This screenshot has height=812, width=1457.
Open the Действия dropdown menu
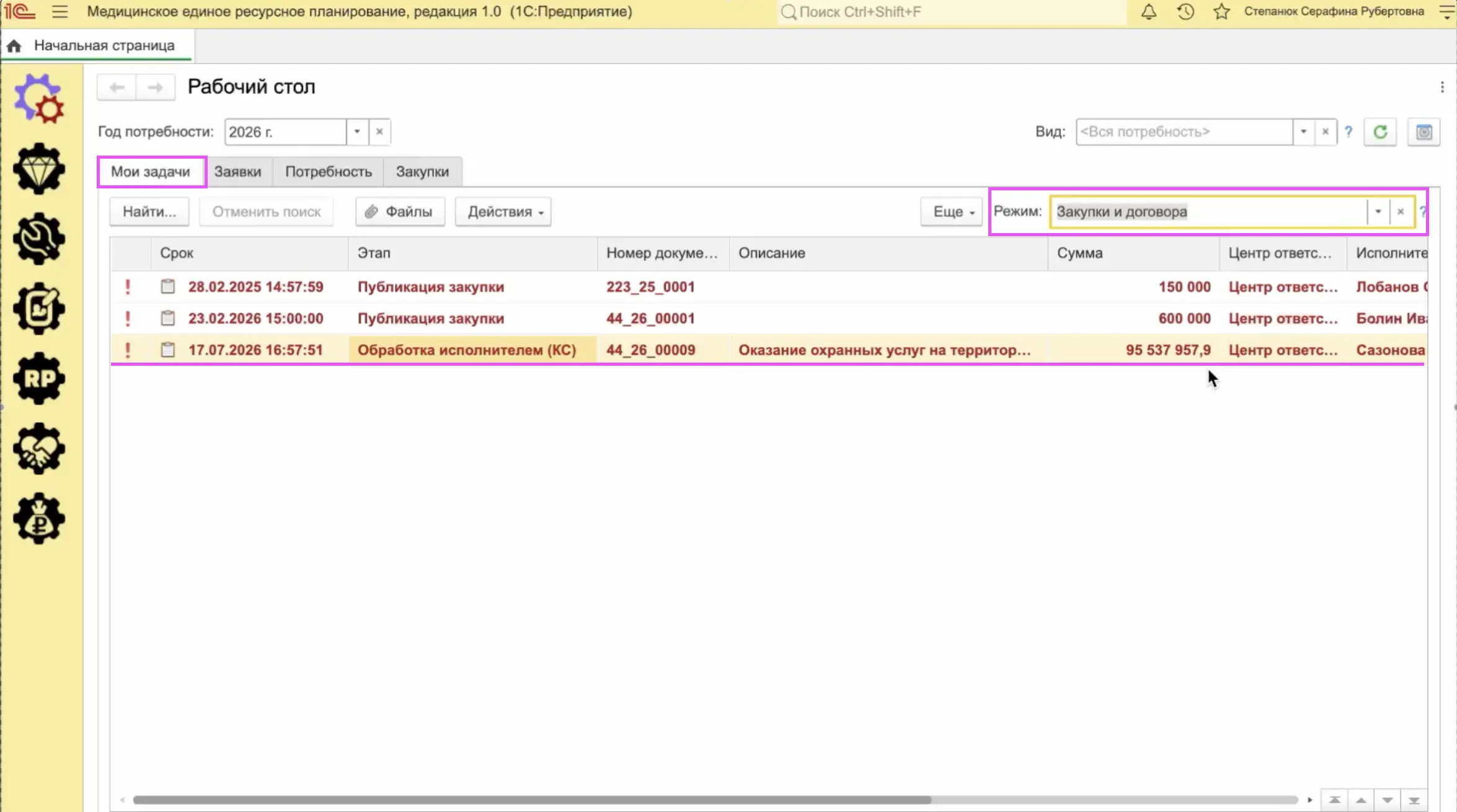[503, 211]
